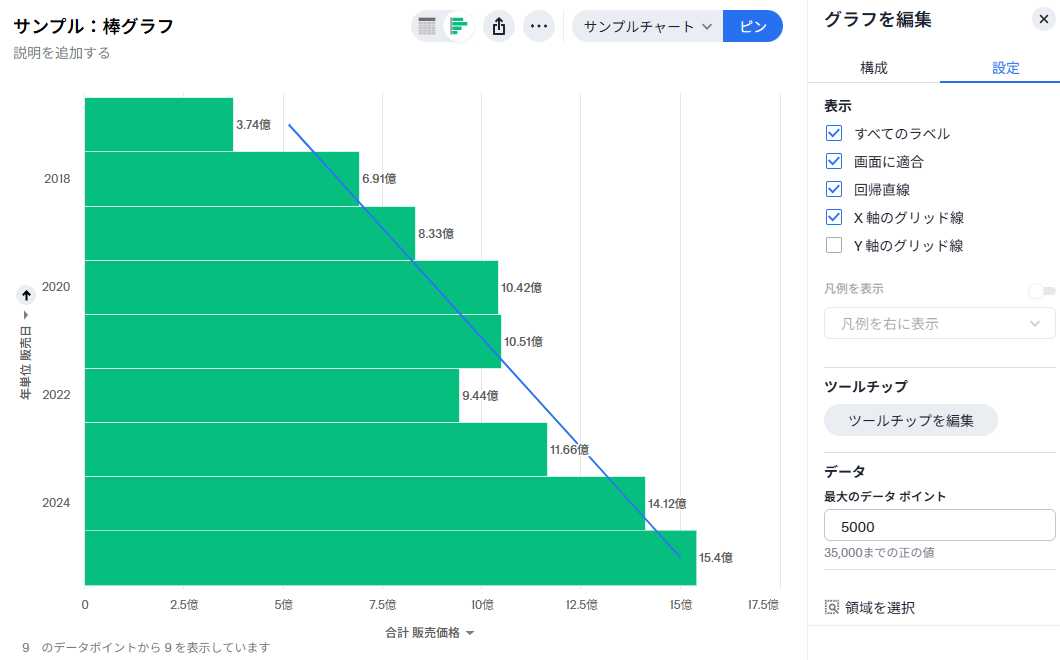This screenshot has height=660, width=1060.
Task: Click 説明を追加する text
Action: pos(62,53)
